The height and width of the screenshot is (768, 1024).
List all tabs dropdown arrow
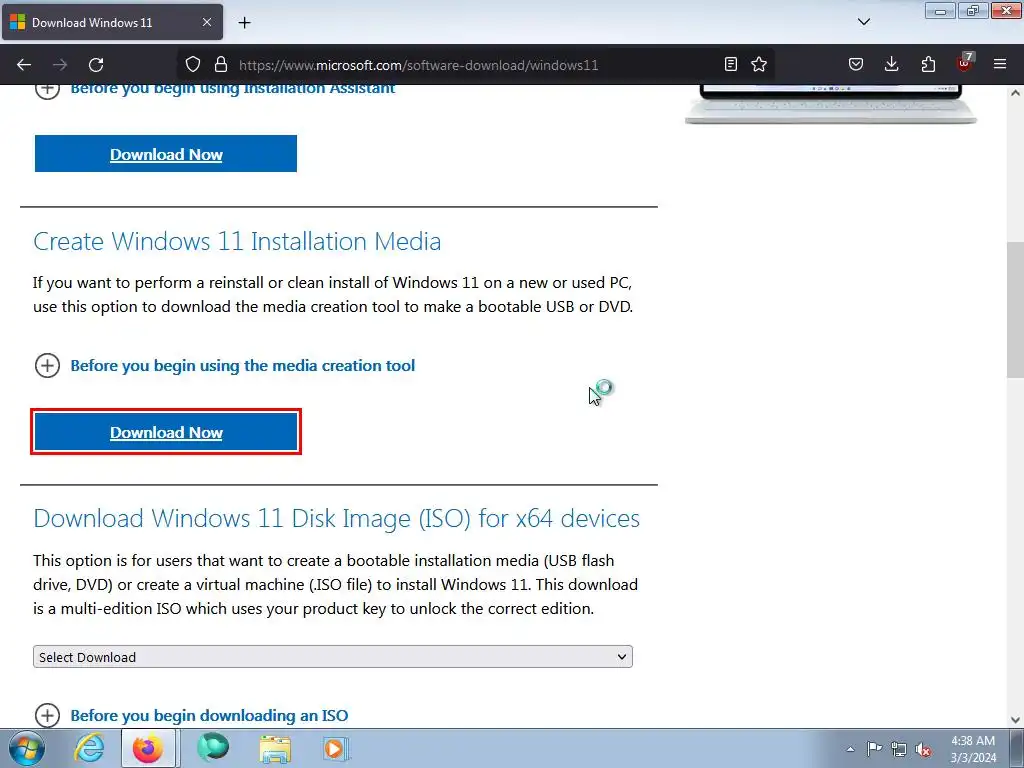pos(864,22)
